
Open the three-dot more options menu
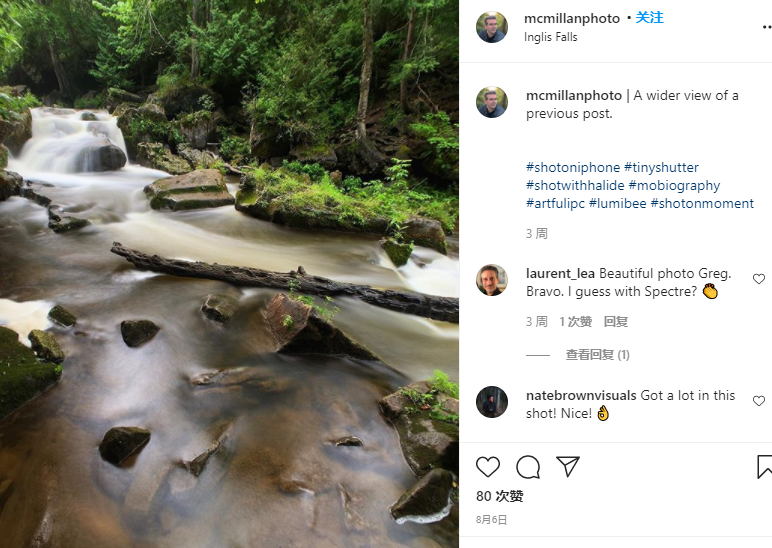point(766,27)
